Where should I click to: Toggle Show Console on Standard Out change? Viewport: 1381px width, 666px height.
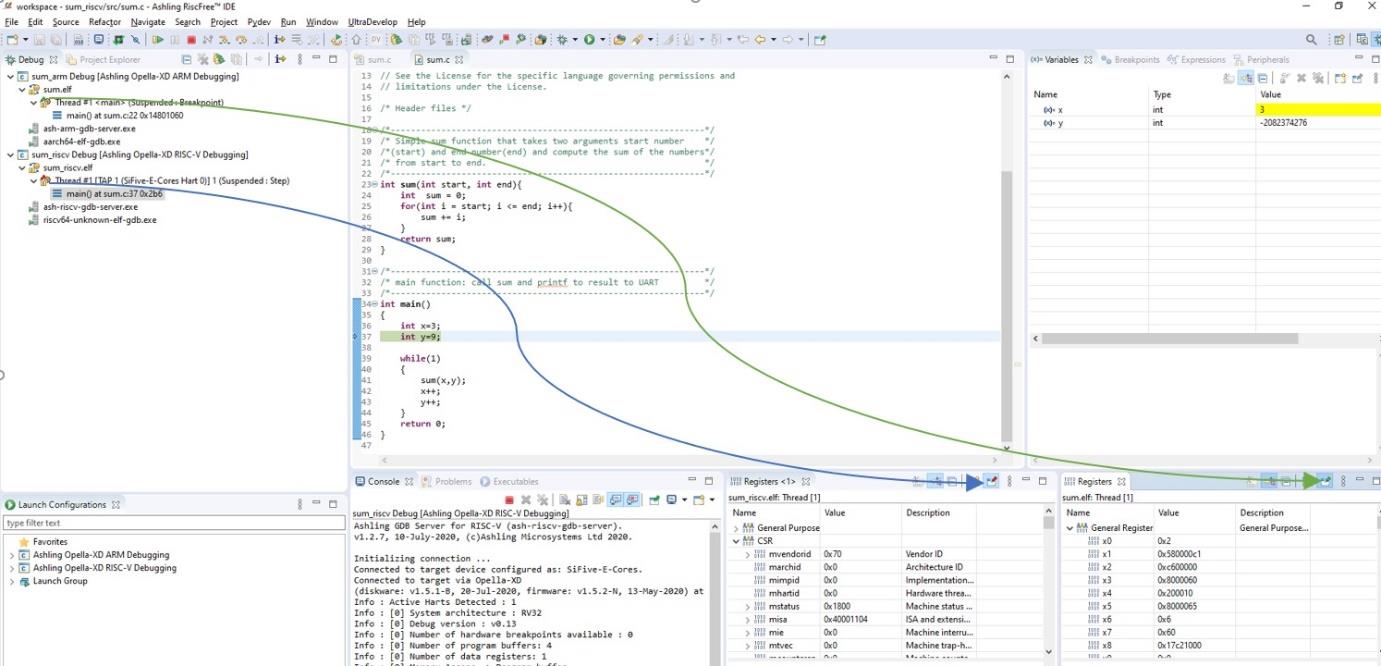click(615, 500)
